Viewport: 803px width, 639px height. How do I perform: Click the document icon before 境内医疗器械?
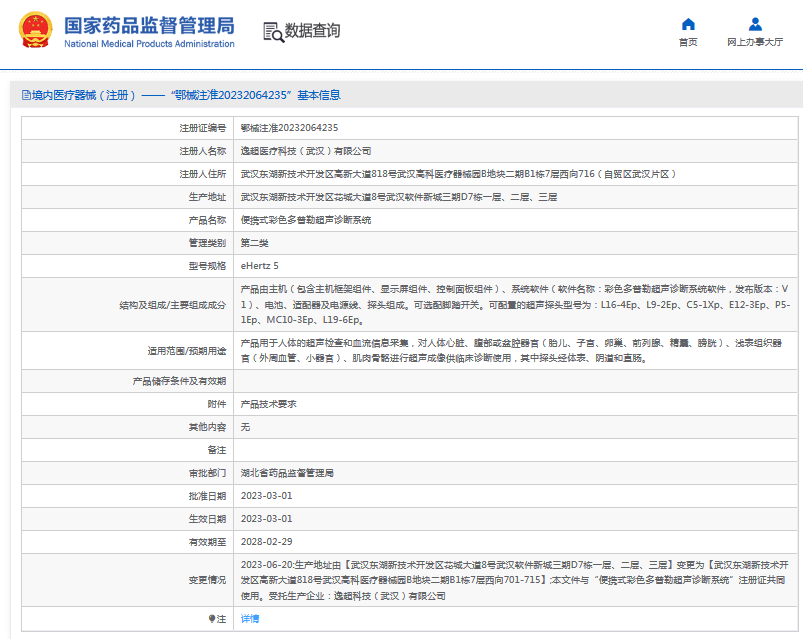26,95
